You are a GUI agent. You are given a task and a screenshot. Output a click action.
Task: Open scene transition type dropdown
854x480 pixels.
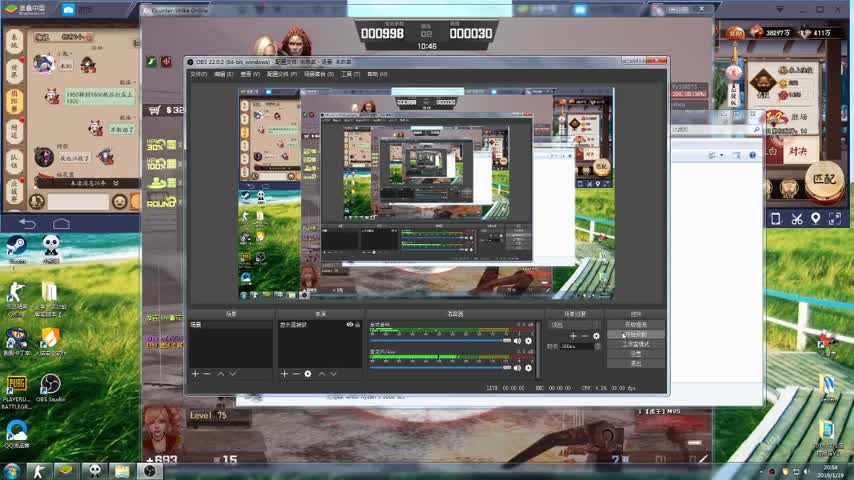click(x=575, y=325)
